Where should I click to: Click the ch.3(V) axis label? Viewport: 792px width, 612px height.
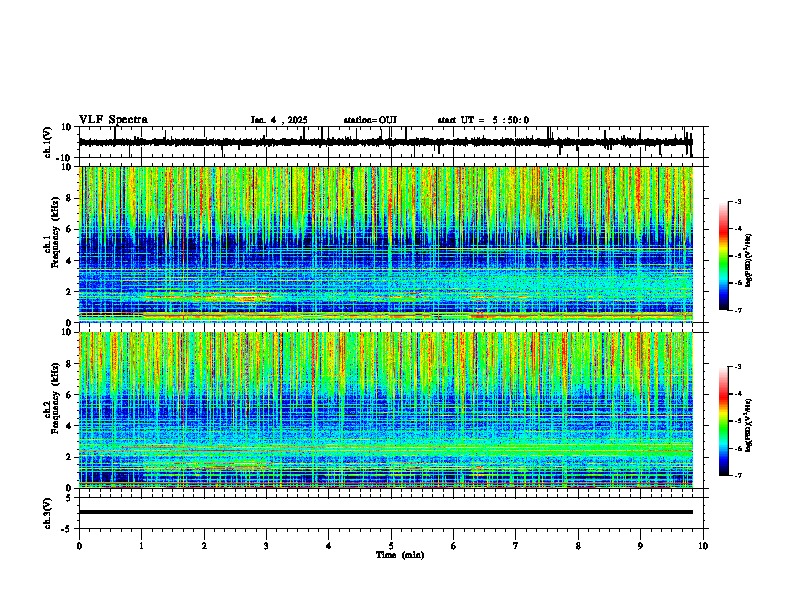tap(48, 513)
